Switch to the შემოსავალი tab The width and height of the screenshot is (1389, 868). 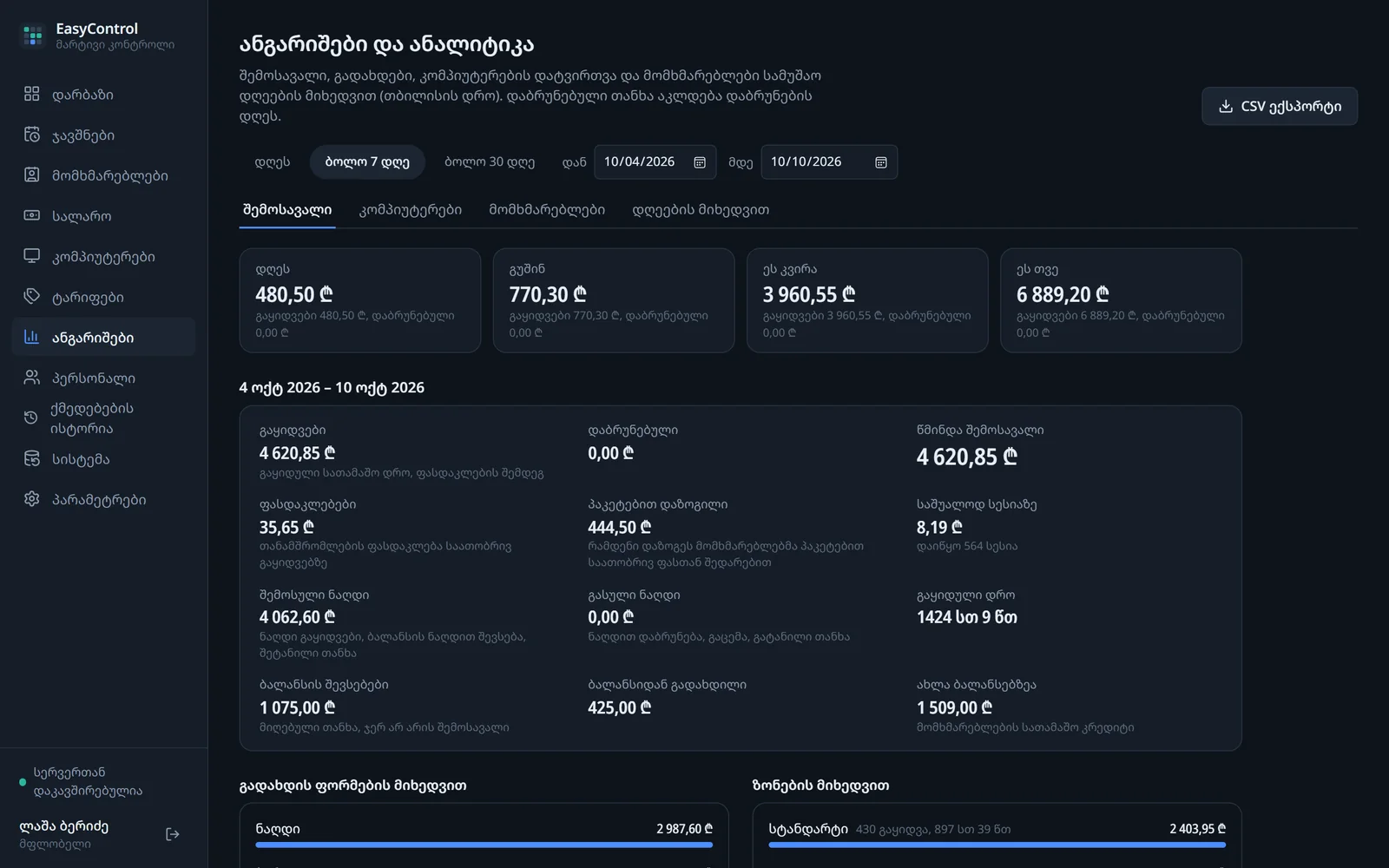click(x=287, y=210)
